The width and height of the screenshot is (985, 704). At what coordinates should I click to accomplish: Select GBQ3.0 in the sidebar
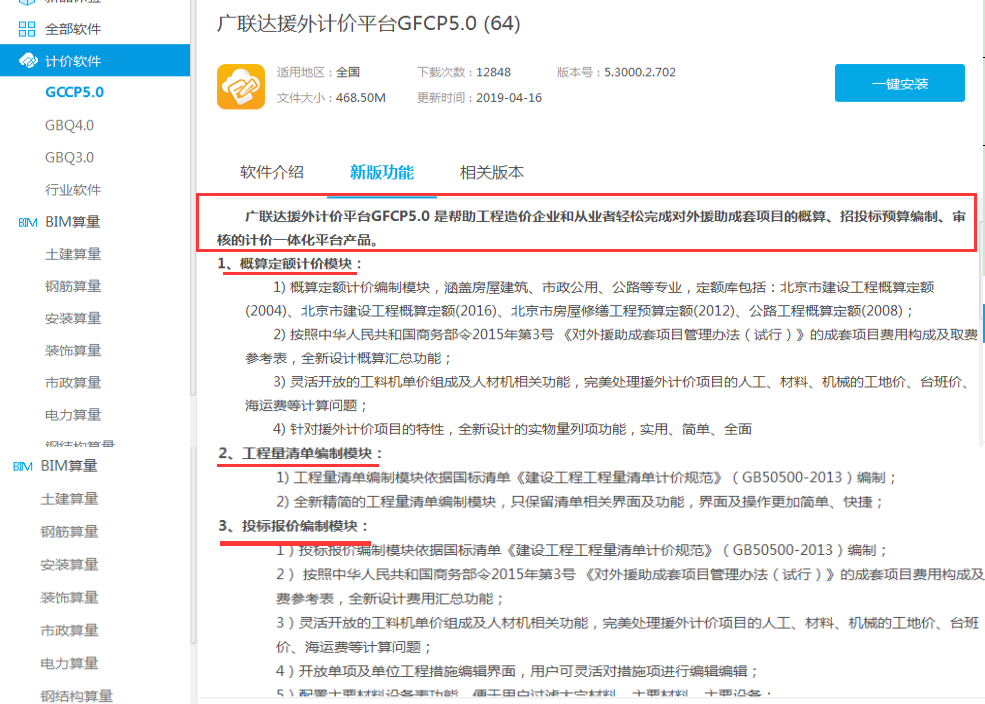tap(69, 157)
